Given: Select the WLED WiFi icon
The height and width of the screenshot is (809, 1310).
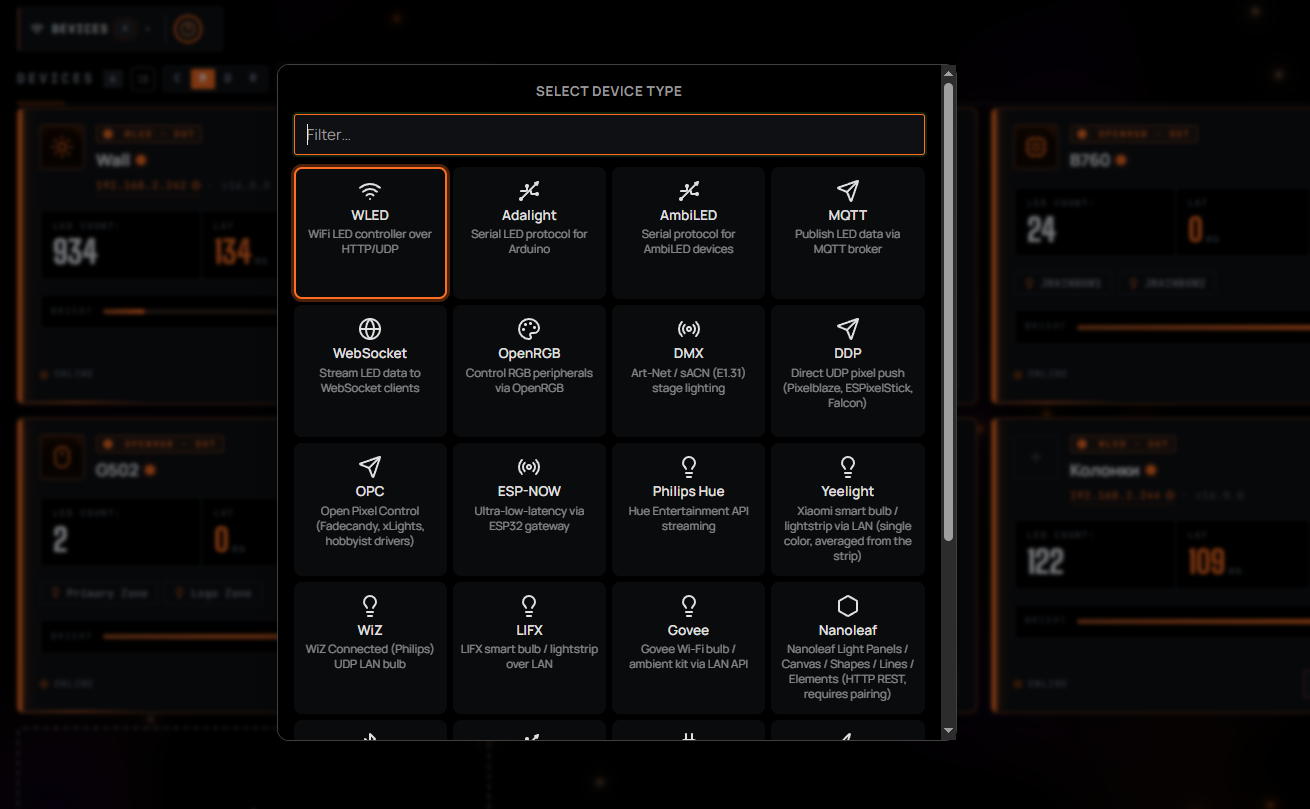Looking at the screenshot, I should point(370,191).
